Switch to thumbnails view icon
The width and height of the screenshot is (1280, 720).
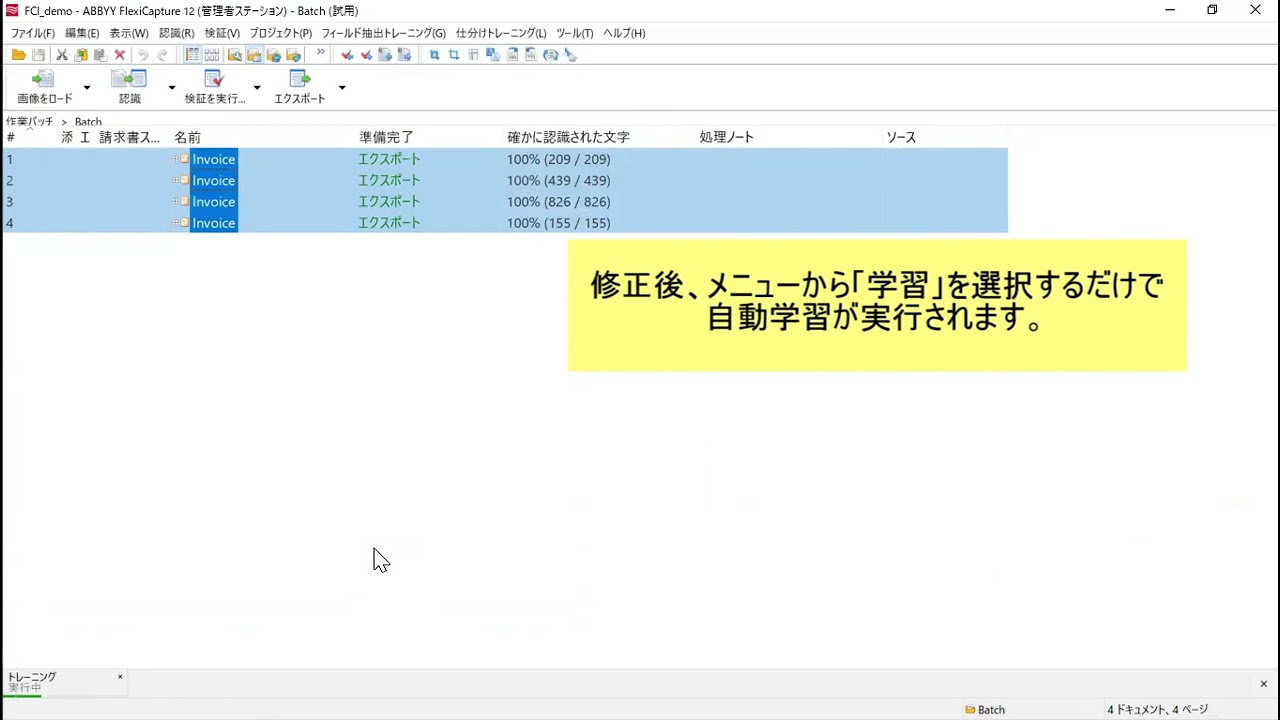[x=212, y=55]
